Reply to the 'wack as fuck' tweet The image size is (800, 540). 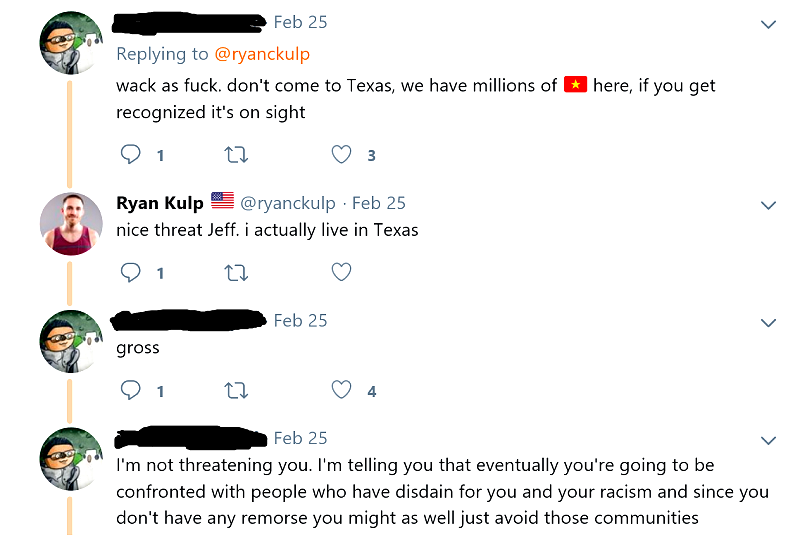click(131, 155)
